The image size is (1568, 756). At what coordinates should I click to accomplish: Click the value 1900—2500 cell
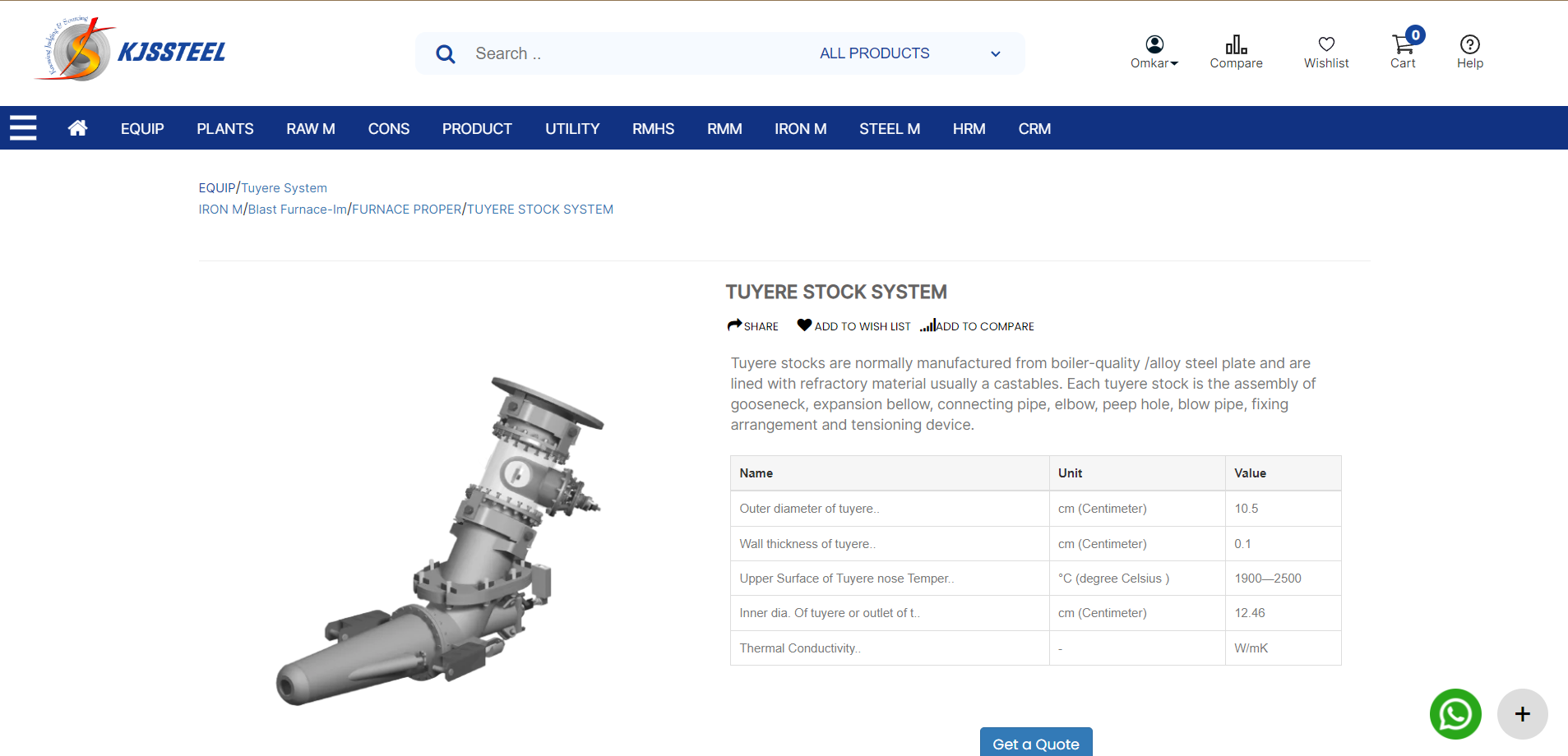1283,579
